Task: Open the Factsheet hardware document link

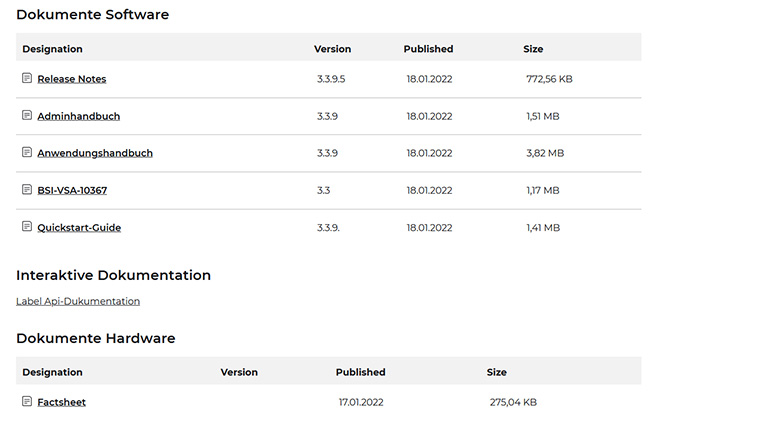Action: [x=61, y=402]
